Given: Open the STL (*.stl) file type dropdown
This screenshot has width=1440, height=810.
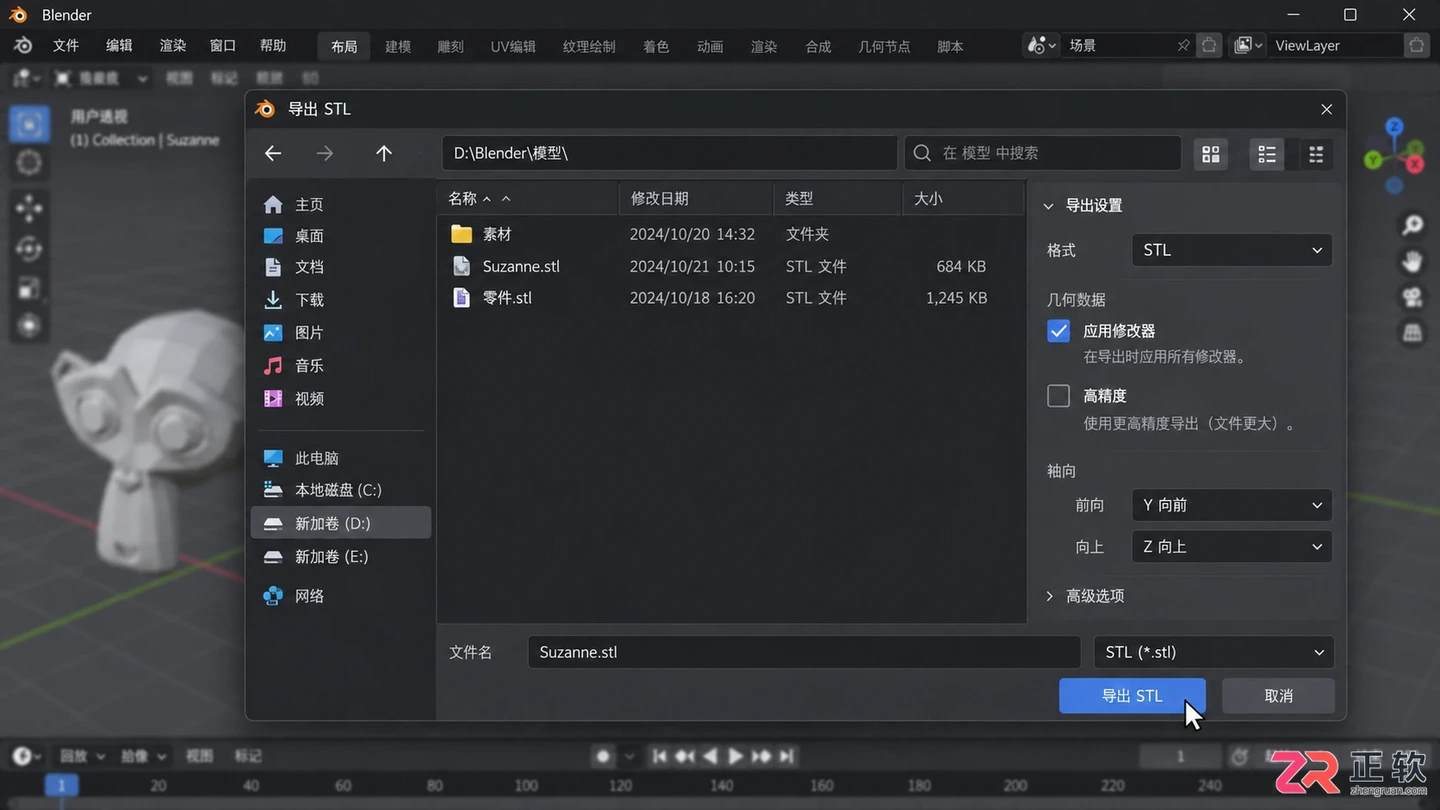Looking at the screenshot, I should (x=1213, y=652).
